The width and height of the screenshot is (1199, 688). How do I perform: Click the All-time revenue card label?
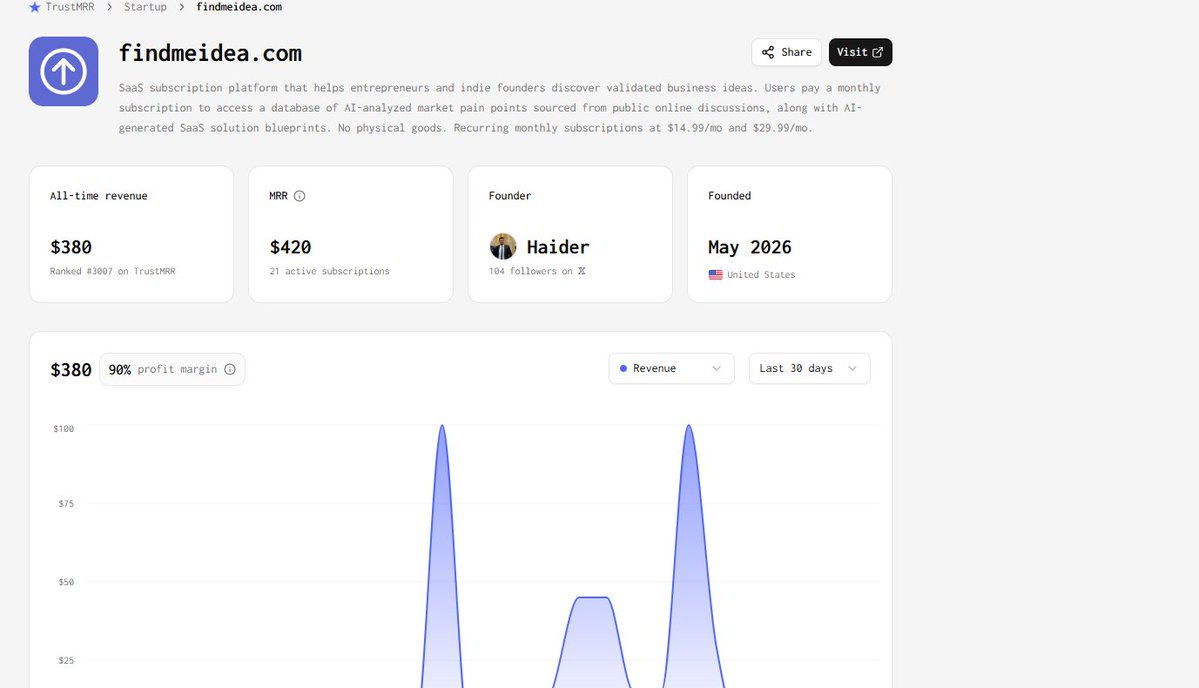pyautogui.click(x=99, y=196)
